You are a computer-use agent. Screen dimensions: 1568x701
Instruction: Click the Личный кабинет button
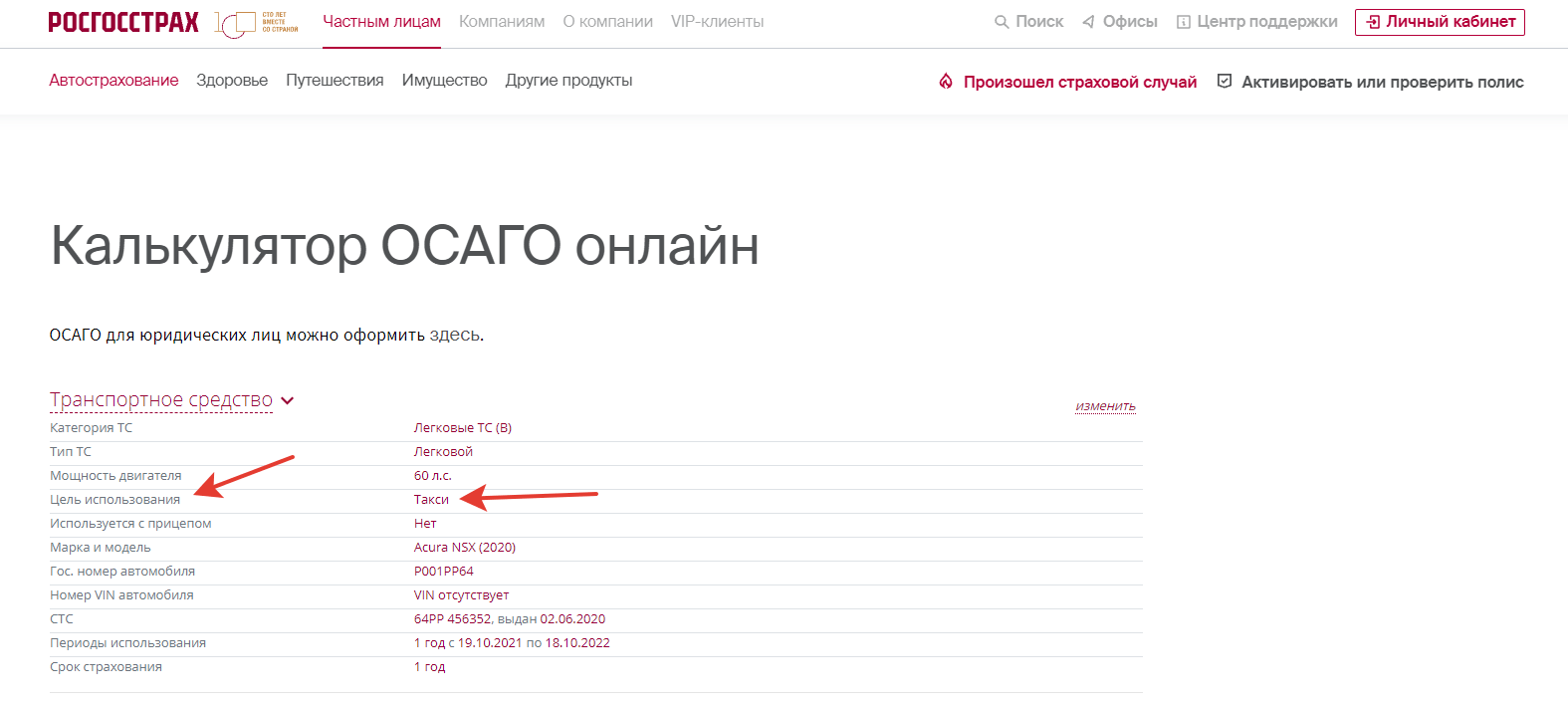click(x=1440, y=22)
